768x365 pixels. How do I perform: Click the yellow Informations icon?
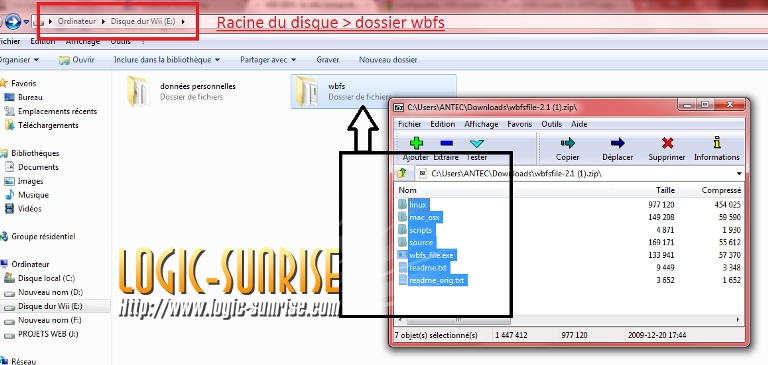point(717,143)
